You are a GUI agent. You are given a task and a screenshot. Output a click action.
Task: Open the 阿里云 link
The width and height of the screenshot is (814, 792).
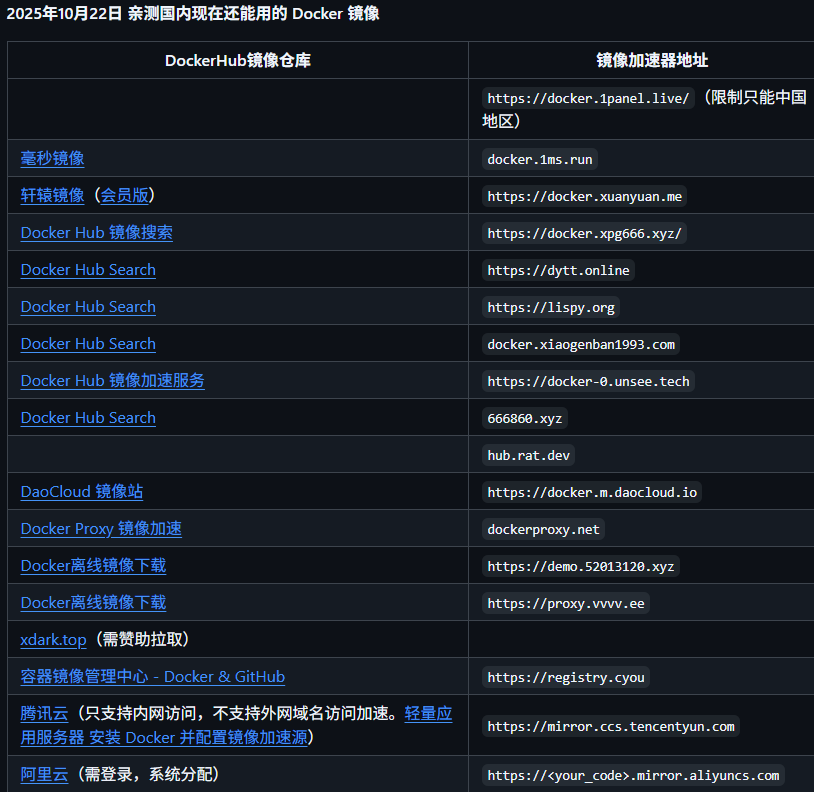click(x=45, y=774)
